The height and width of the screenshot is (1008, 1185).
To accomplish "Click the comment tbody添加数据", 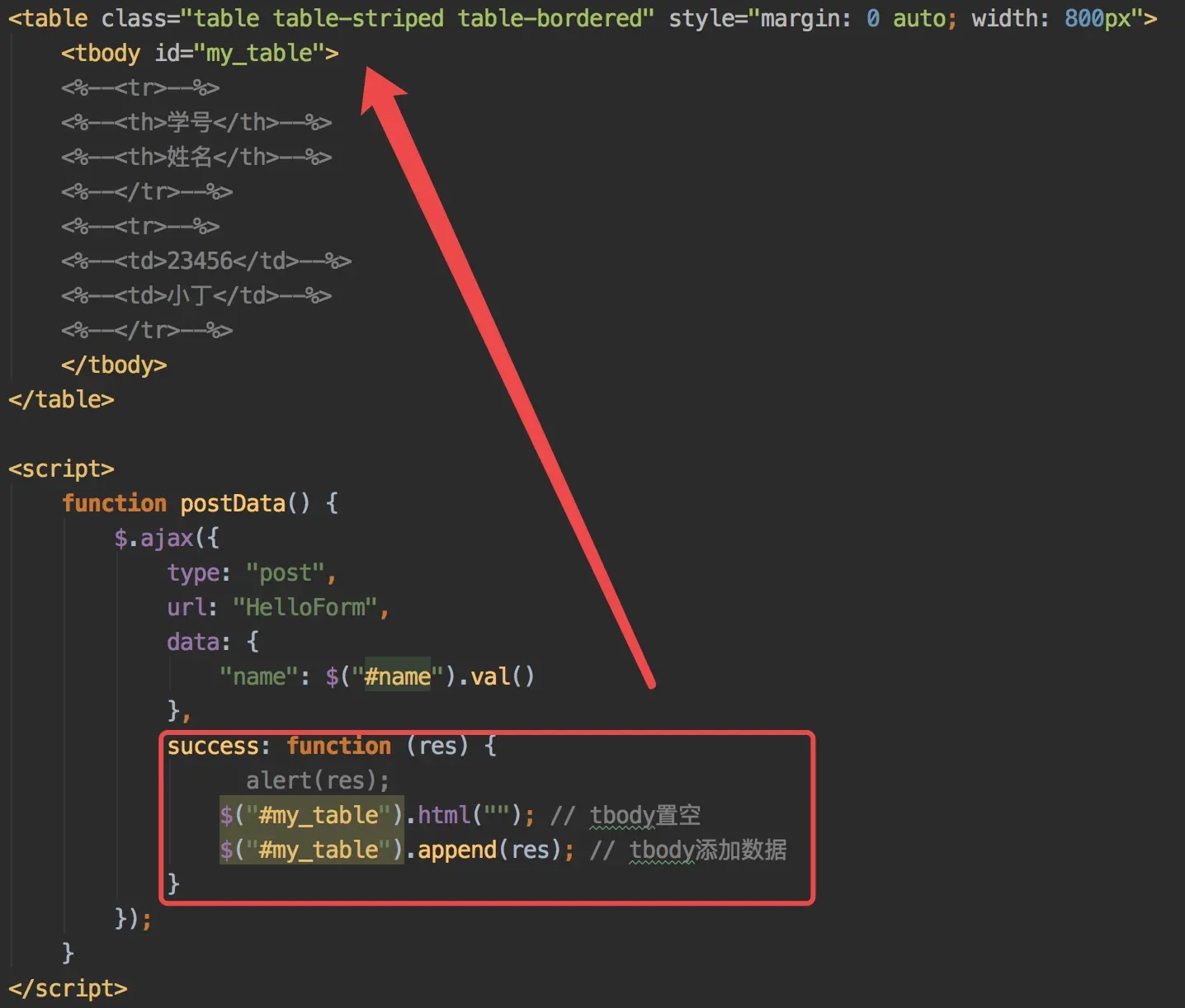I will pos(688,850).
